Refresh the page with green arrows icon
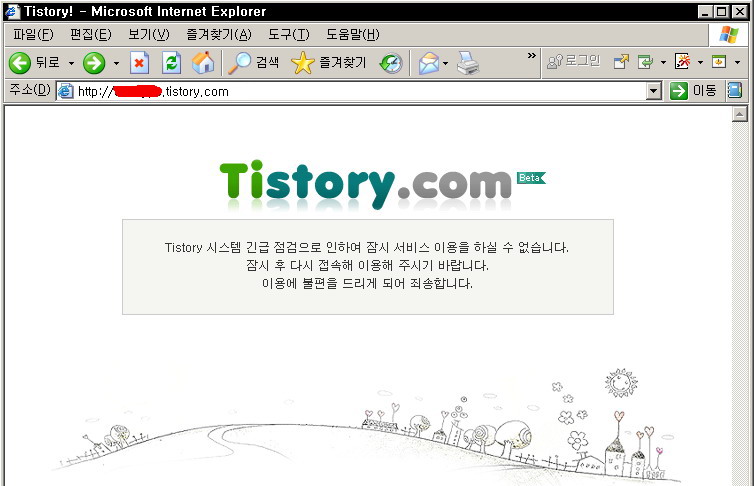The height and width of the screenshot is (486, 754). (171, 62)
